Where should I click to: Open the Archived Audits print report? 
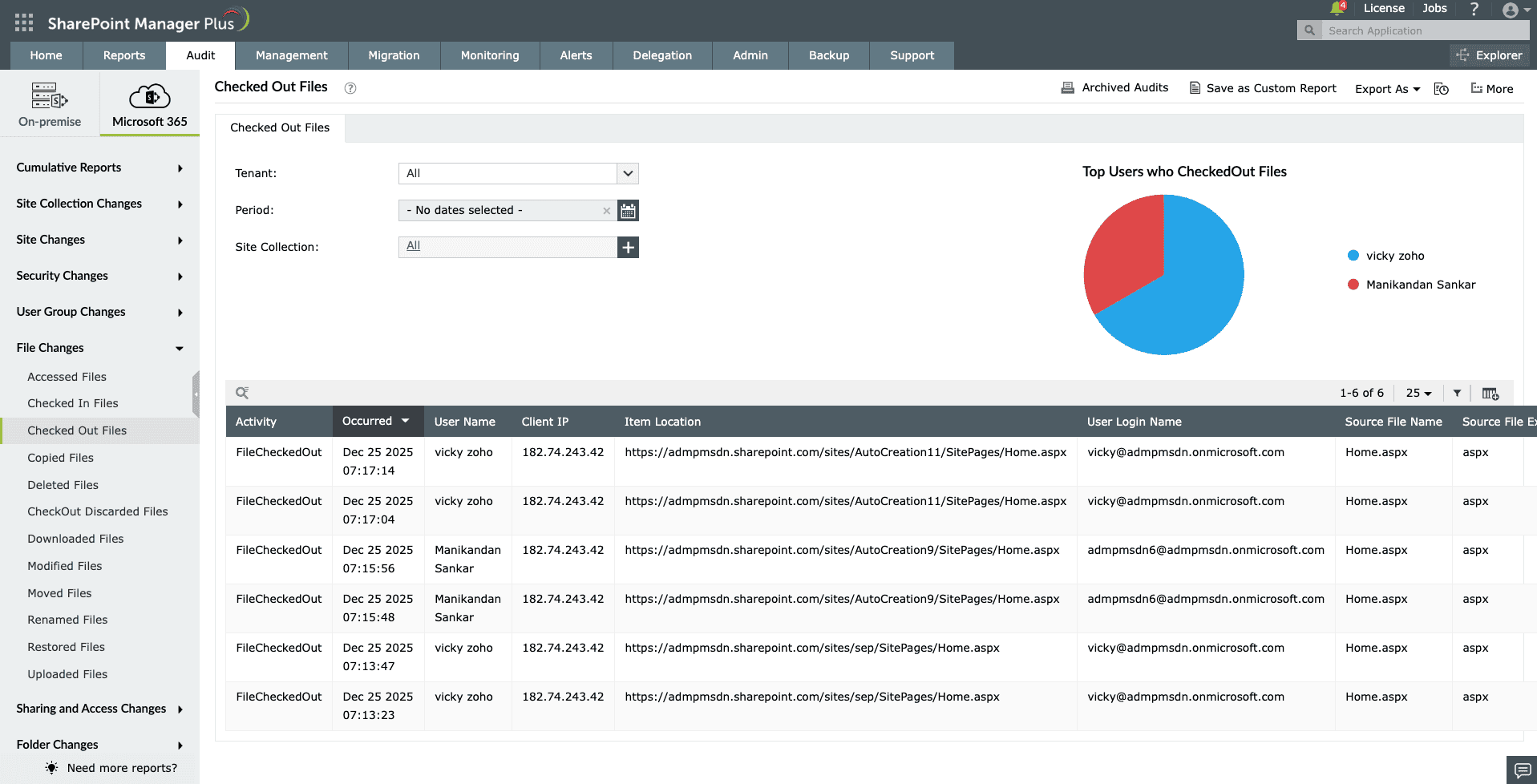(1114, 87)
